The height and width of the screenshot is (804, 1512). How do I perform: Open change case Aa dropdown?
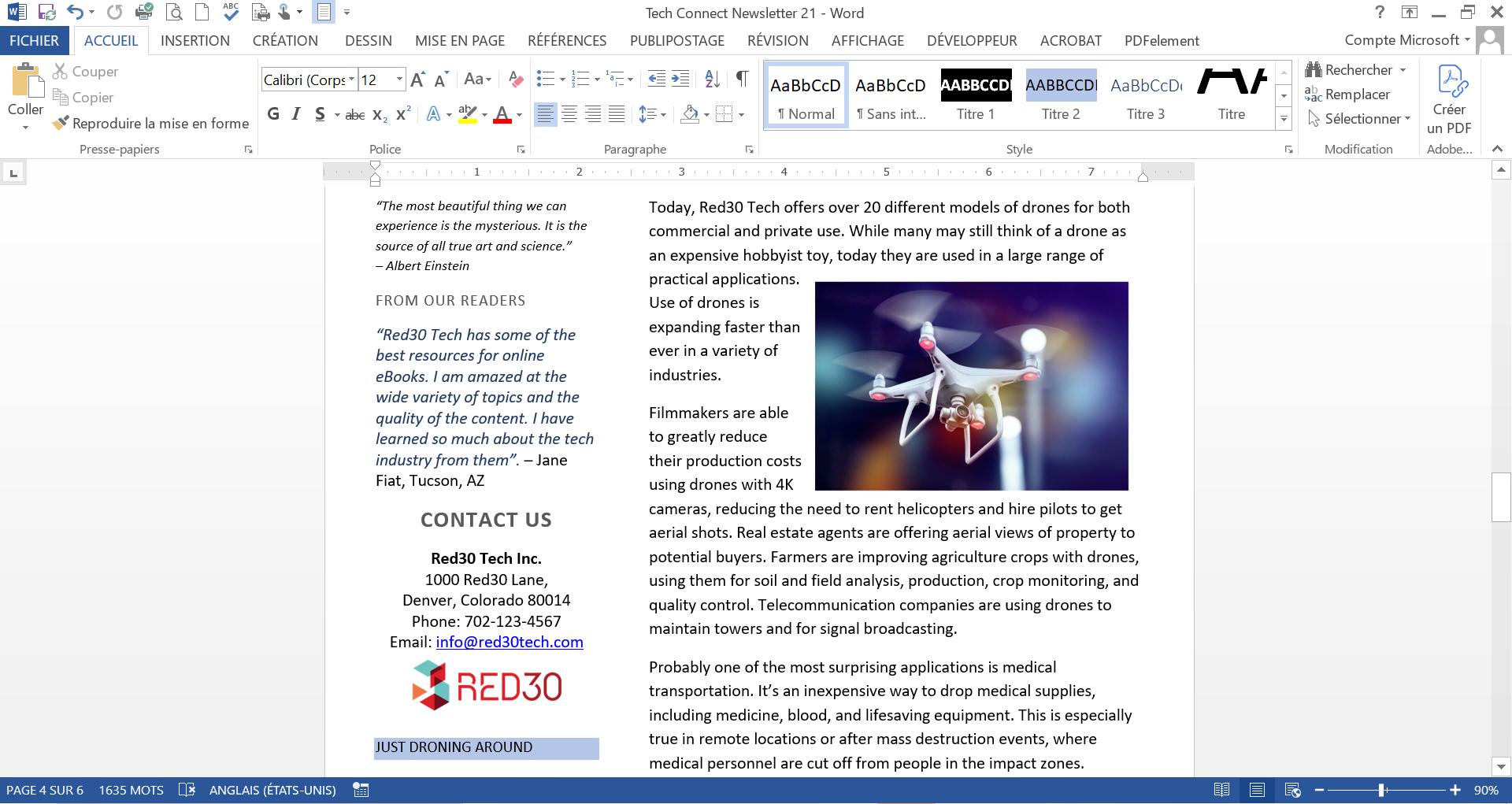[x=477, y=79]
